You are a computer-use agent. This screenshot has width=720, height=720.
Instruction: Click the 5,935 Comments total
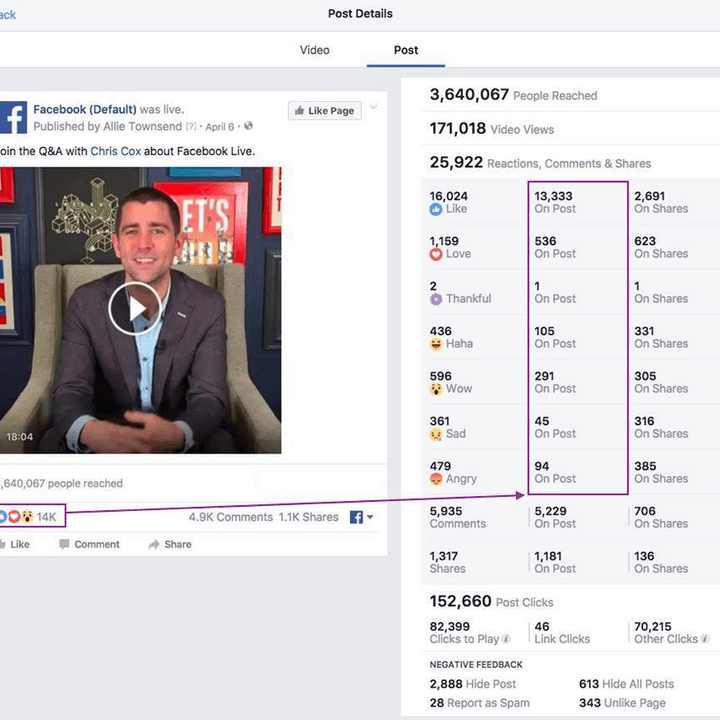[x=458, y=517]
